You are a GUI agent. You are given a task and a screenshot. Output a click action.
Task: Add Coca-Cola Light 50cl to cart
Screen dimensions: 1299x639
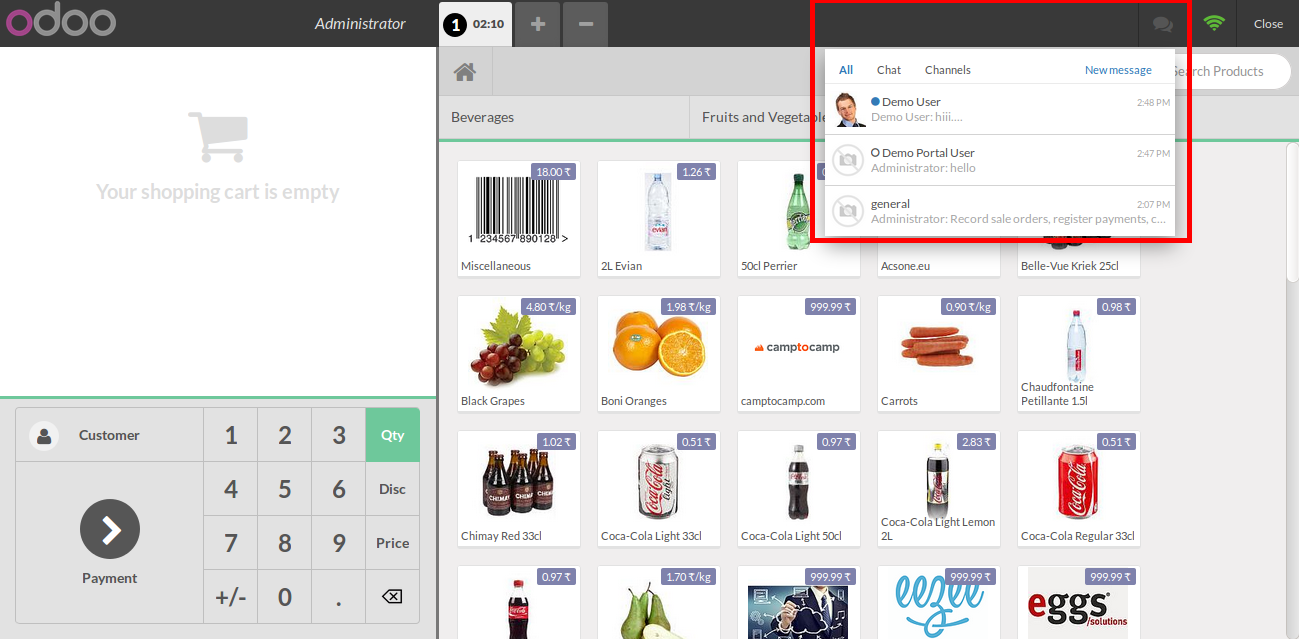tap(798, 488)
